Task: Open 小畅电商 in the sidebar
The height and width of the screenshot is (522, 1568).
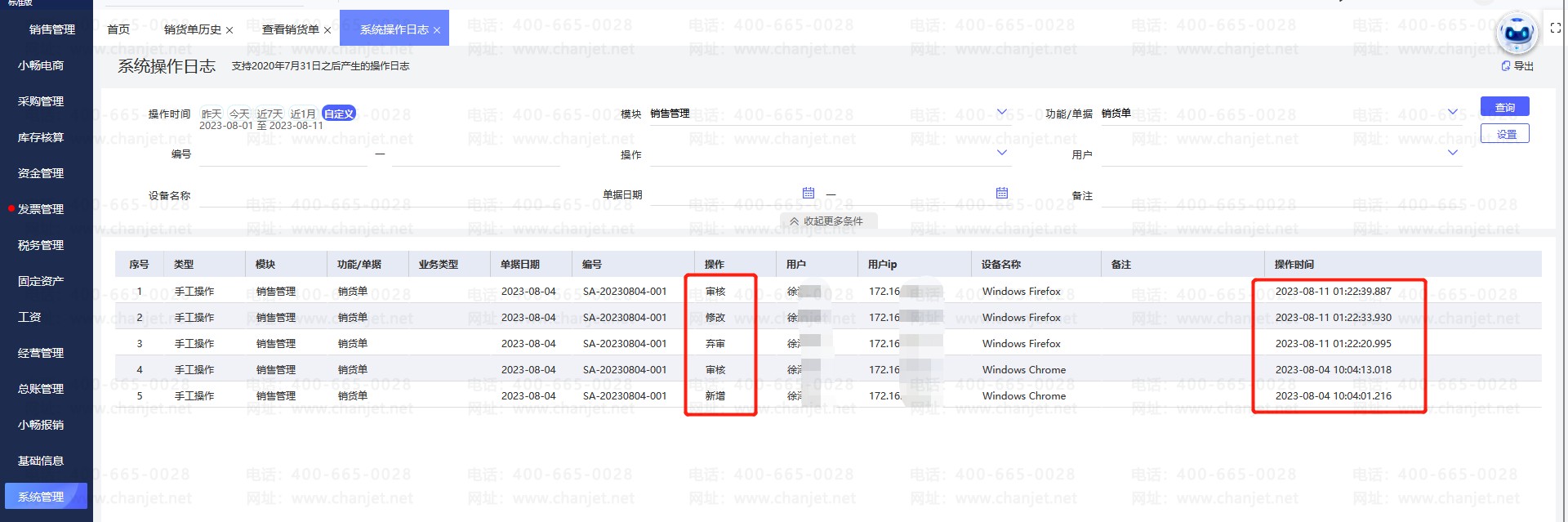Action: (x=41, y=65)
